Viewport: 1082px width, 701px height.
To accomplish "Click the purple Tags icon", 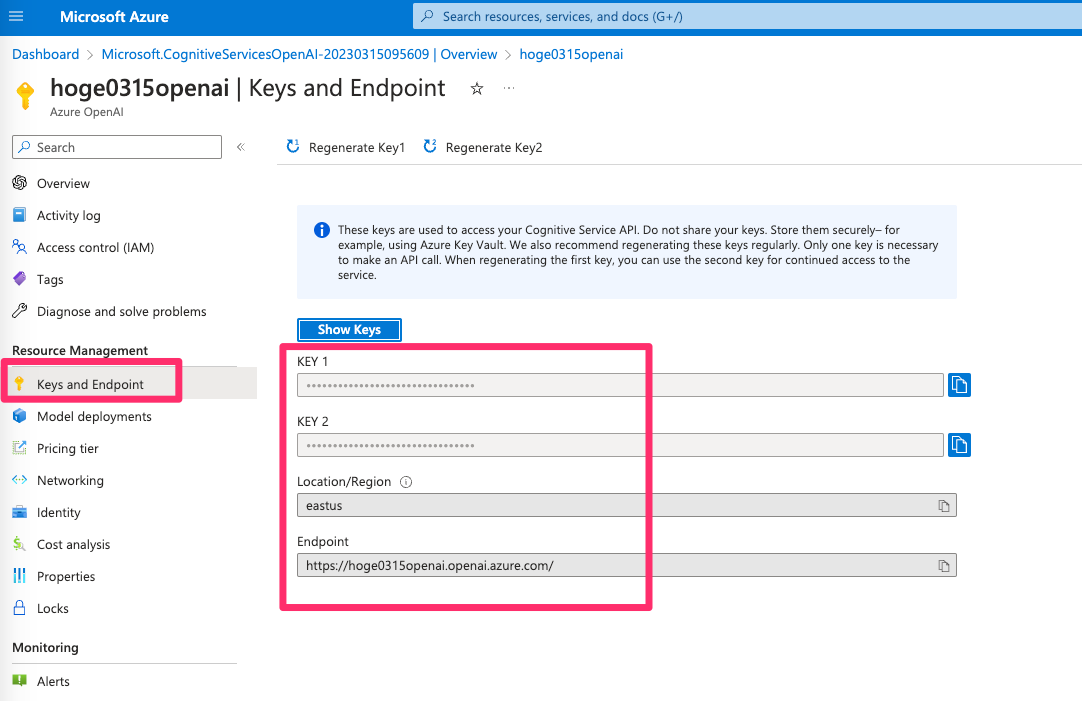I will (19, 279).
